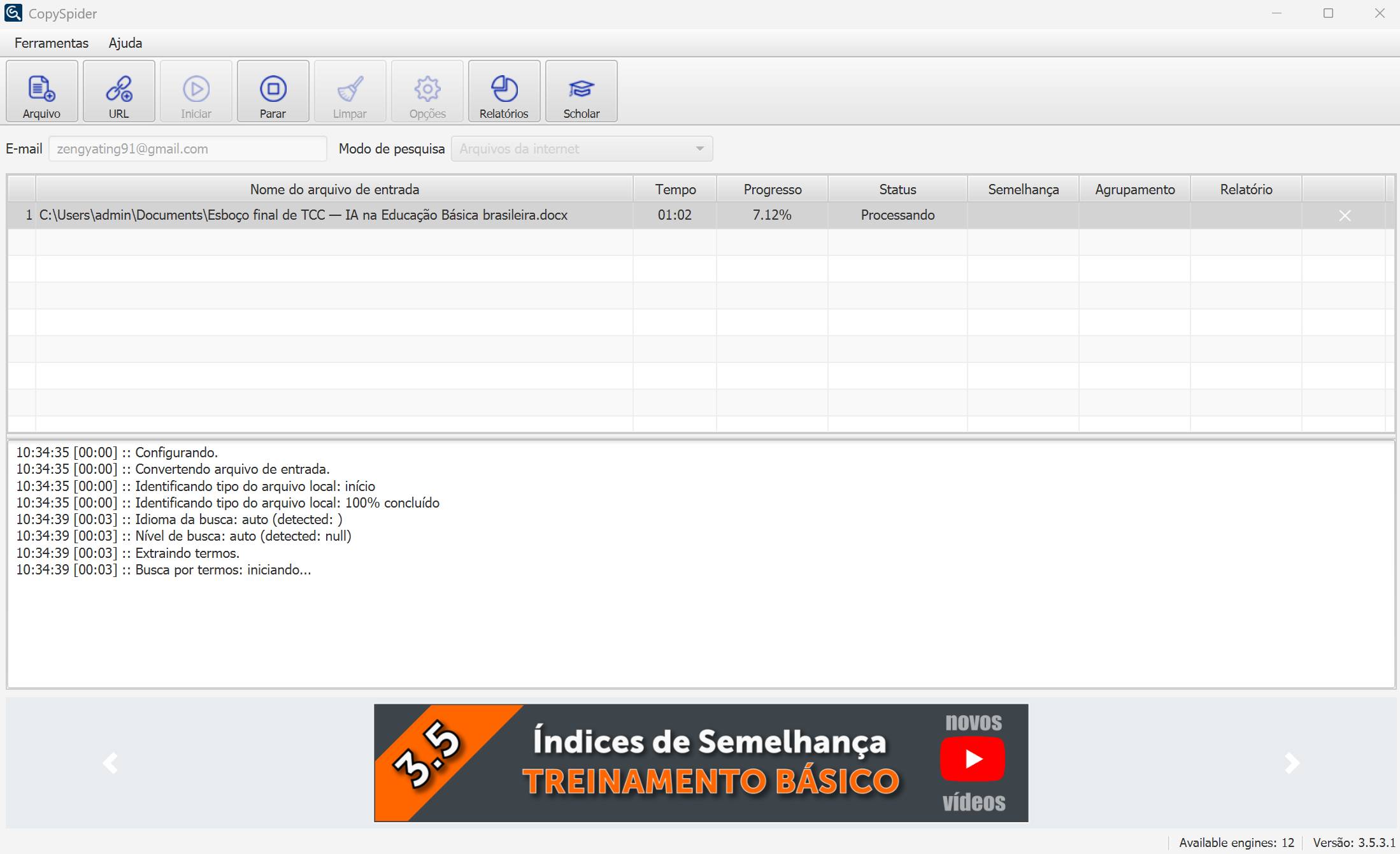Screen dimensions: 1400x854
Task: Click the Relatório column header
Action: tap(1246, 189)
